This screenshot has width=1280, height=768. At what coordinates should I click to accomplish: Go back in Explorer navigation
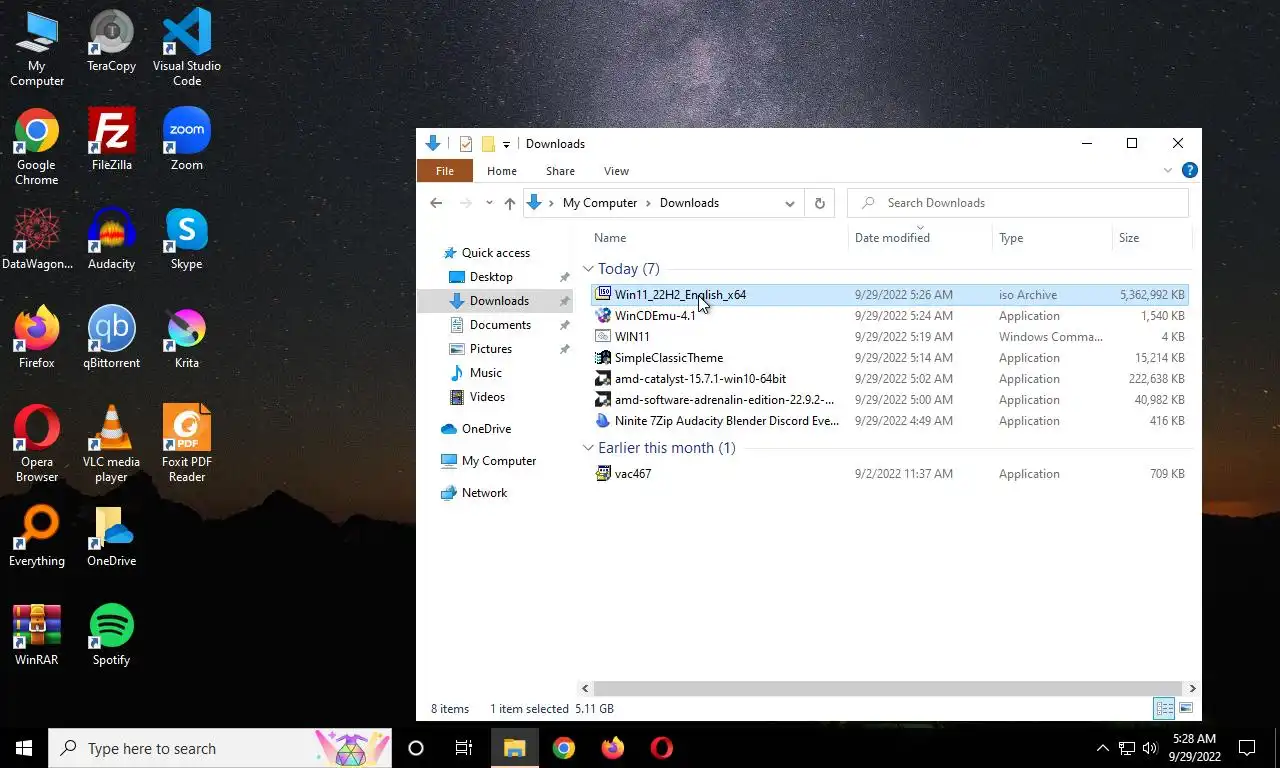[x=436, y=203]
